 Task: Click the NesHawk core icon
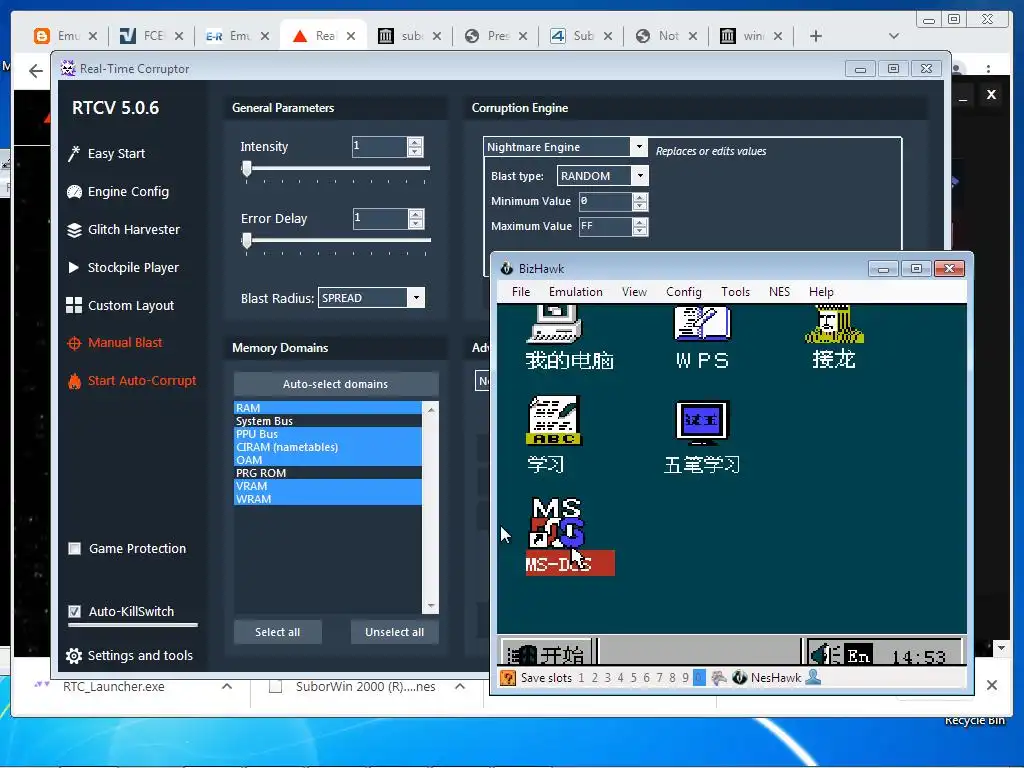coord(739,678)
